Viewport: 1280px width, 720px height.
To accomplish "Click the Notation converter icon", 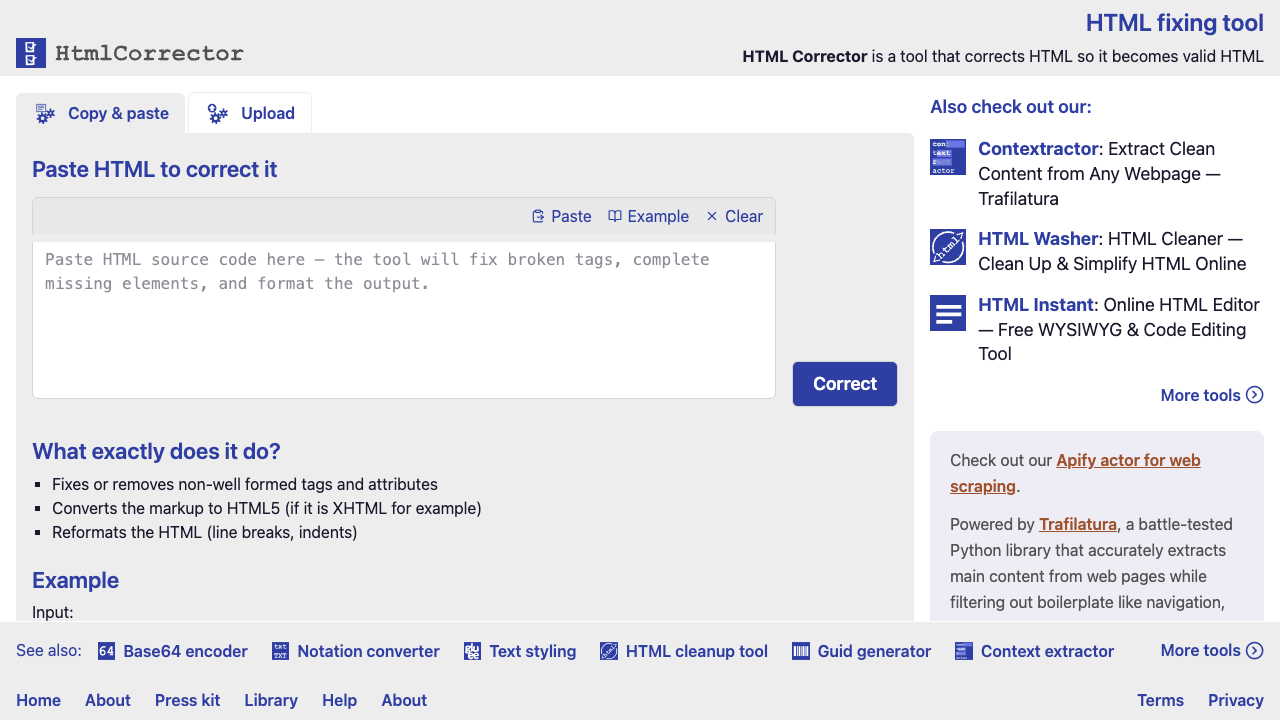I will tap(280, 651).
